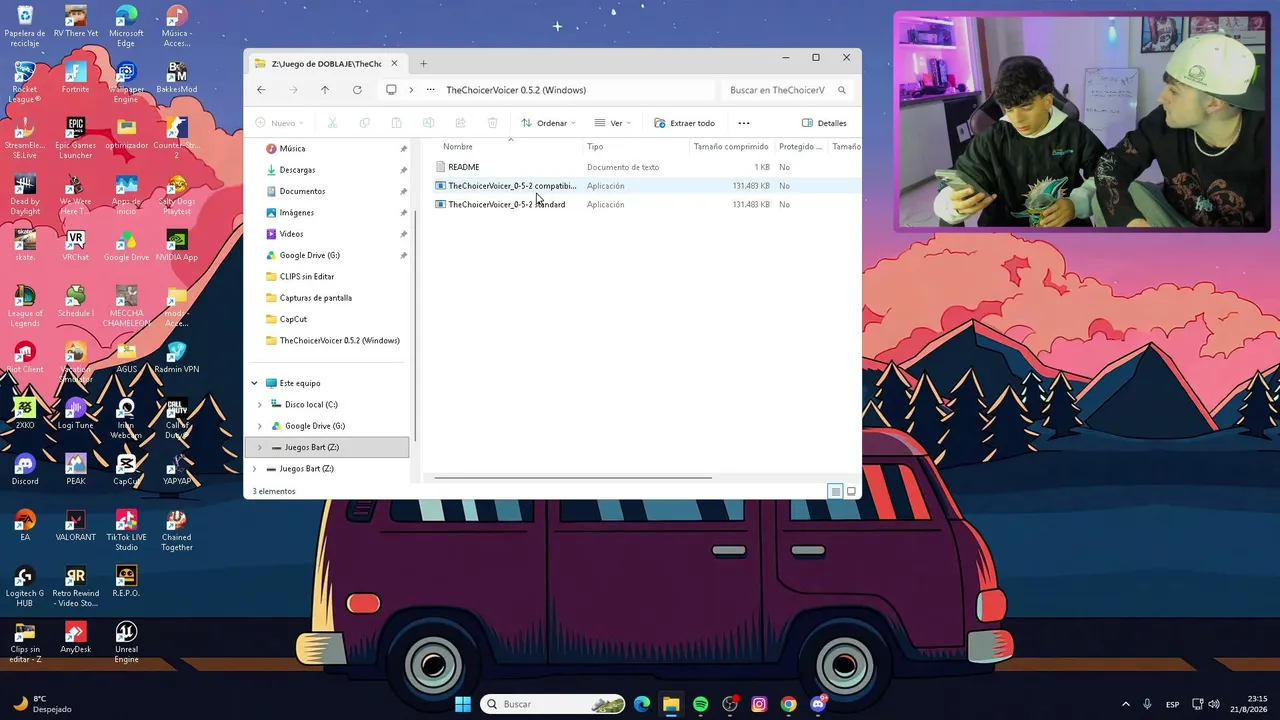This screenshot has width=1280, height=720.
Task: Click Extraer todo button
Action: (x=685, y=123)
